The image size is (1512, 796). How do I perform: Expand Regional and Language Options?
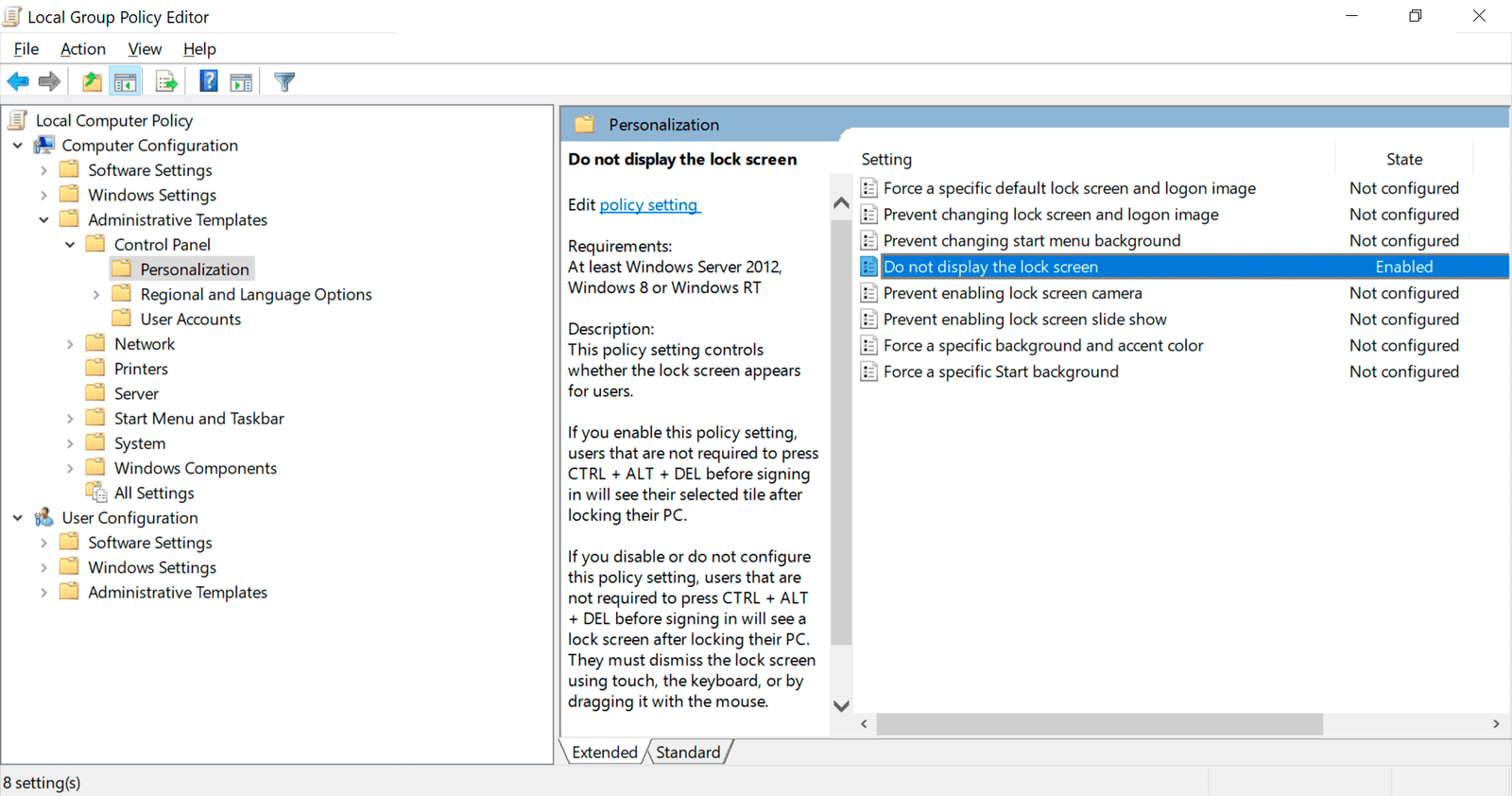click(96, 294)
